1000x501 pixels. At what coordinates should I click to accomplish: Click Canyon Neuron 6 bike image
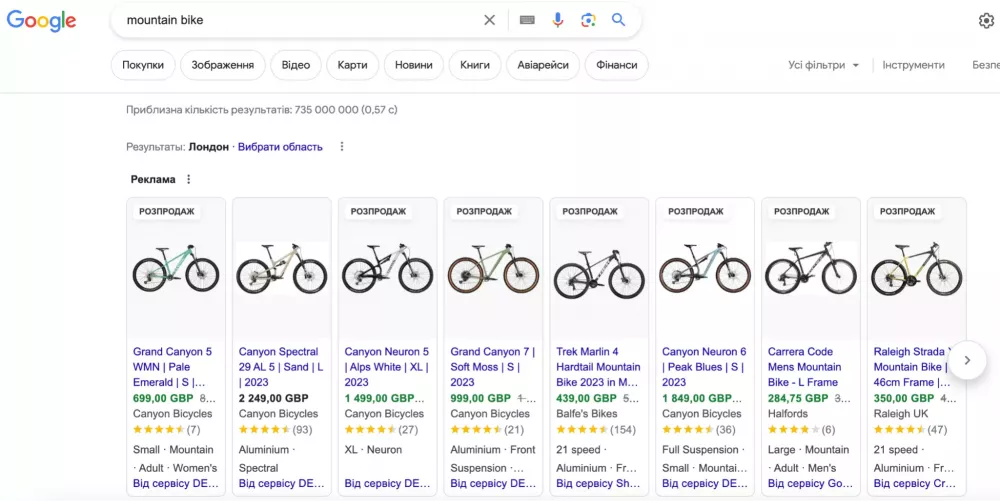click(705, 268)
